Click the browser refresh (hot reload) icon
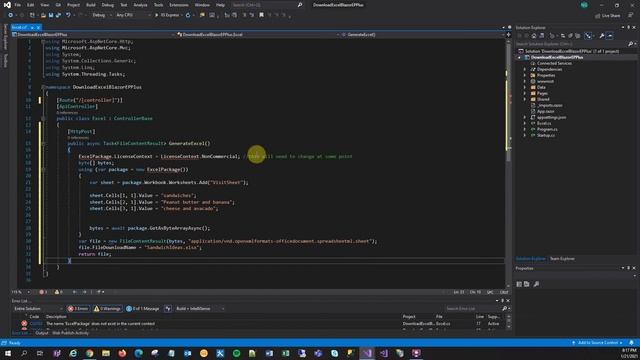This screenshot has height=360, width=640. (x=188, y=15)
